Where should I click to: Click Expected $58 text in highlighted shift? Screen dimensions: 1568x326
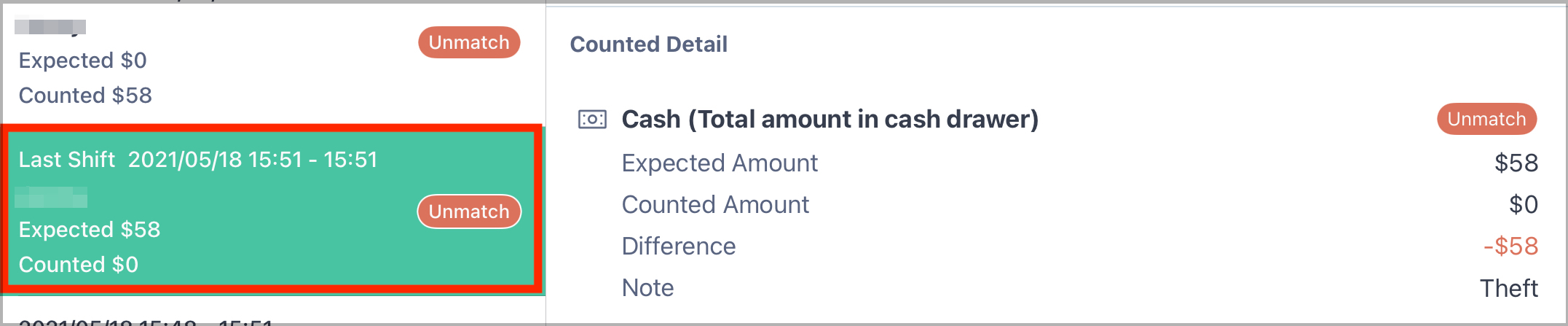coord(90,230)
